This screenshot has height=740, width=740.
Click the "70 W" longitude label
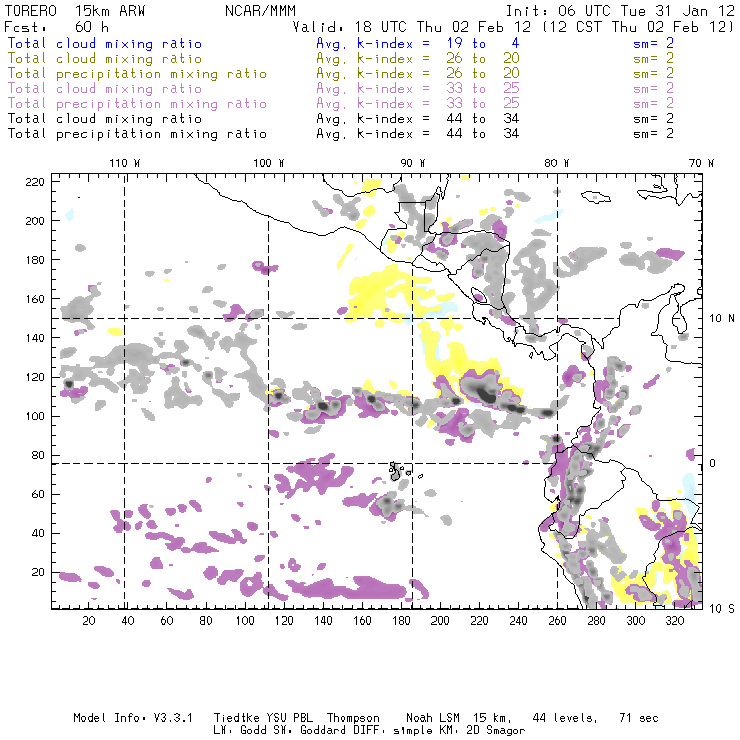(x=701, y=163)
